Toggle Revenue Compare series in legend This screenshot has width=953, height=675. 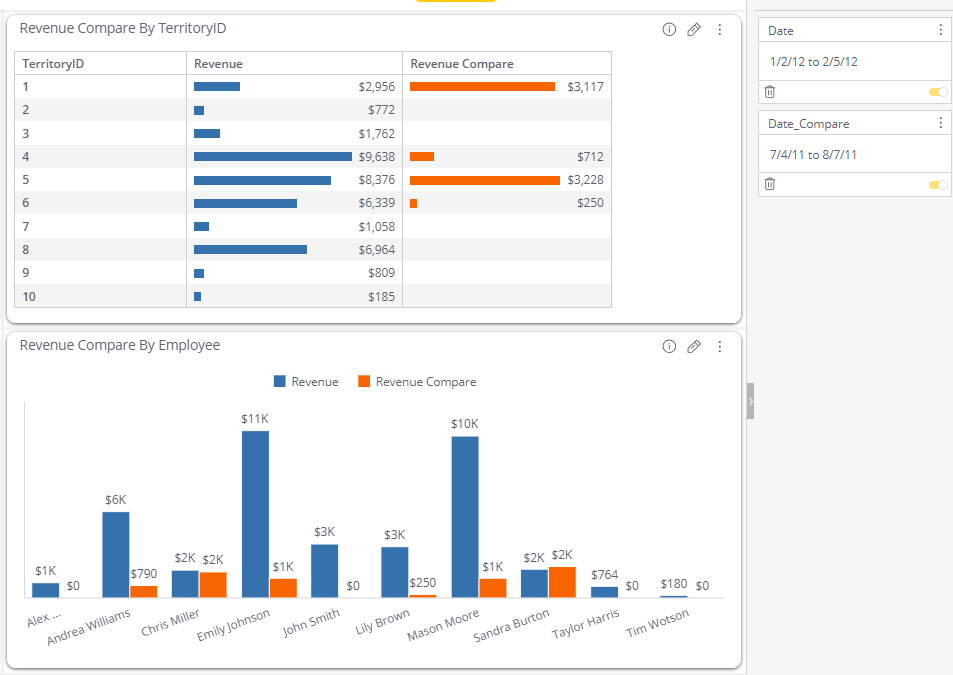pyautogui.click(x=416, y=382)
